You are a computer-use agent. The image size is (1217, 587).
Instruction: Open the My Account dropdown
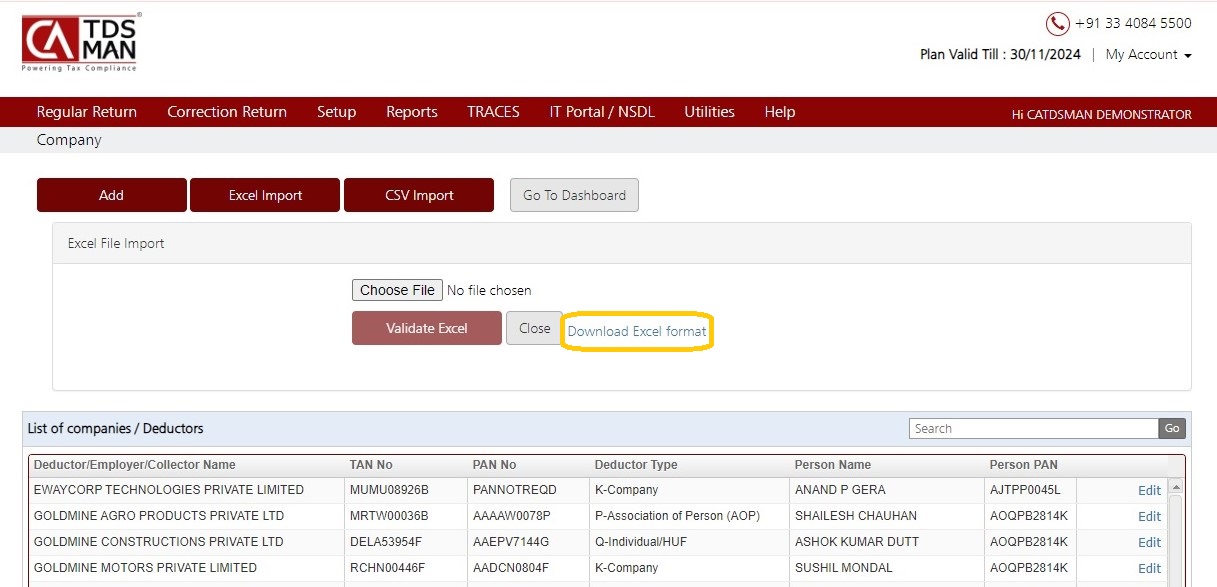coord(1148,55)
